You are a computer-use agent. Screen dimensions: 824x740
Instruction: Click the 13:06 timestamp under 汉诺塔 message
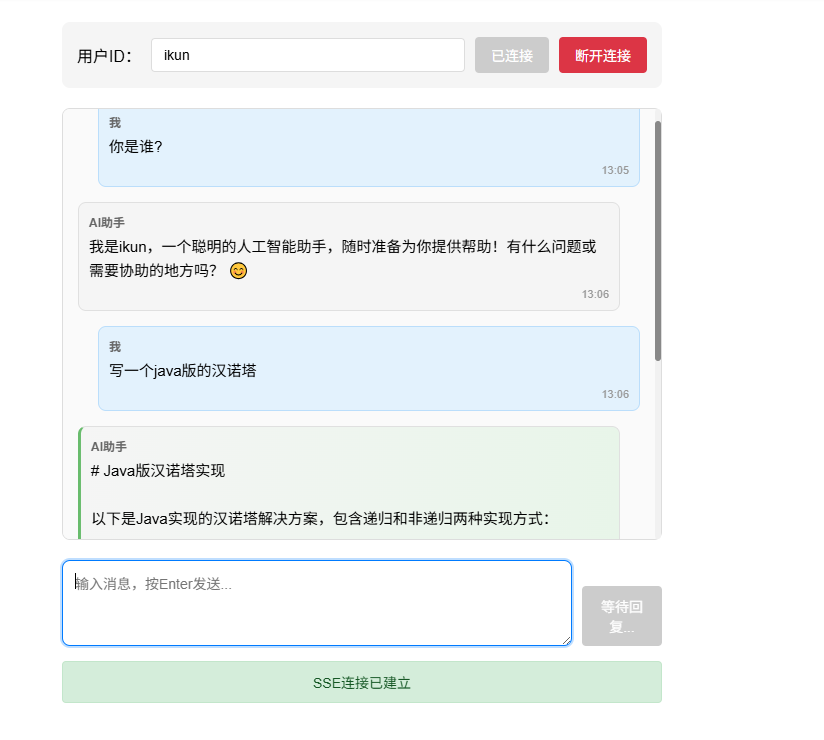tap(615, 394)
